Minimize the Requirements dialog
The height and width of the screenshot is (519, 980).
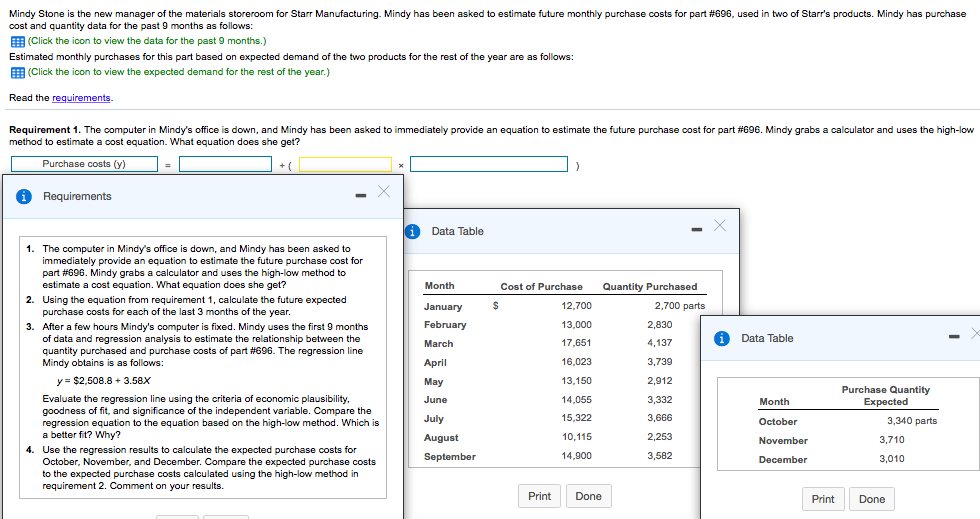coord(361,196)
